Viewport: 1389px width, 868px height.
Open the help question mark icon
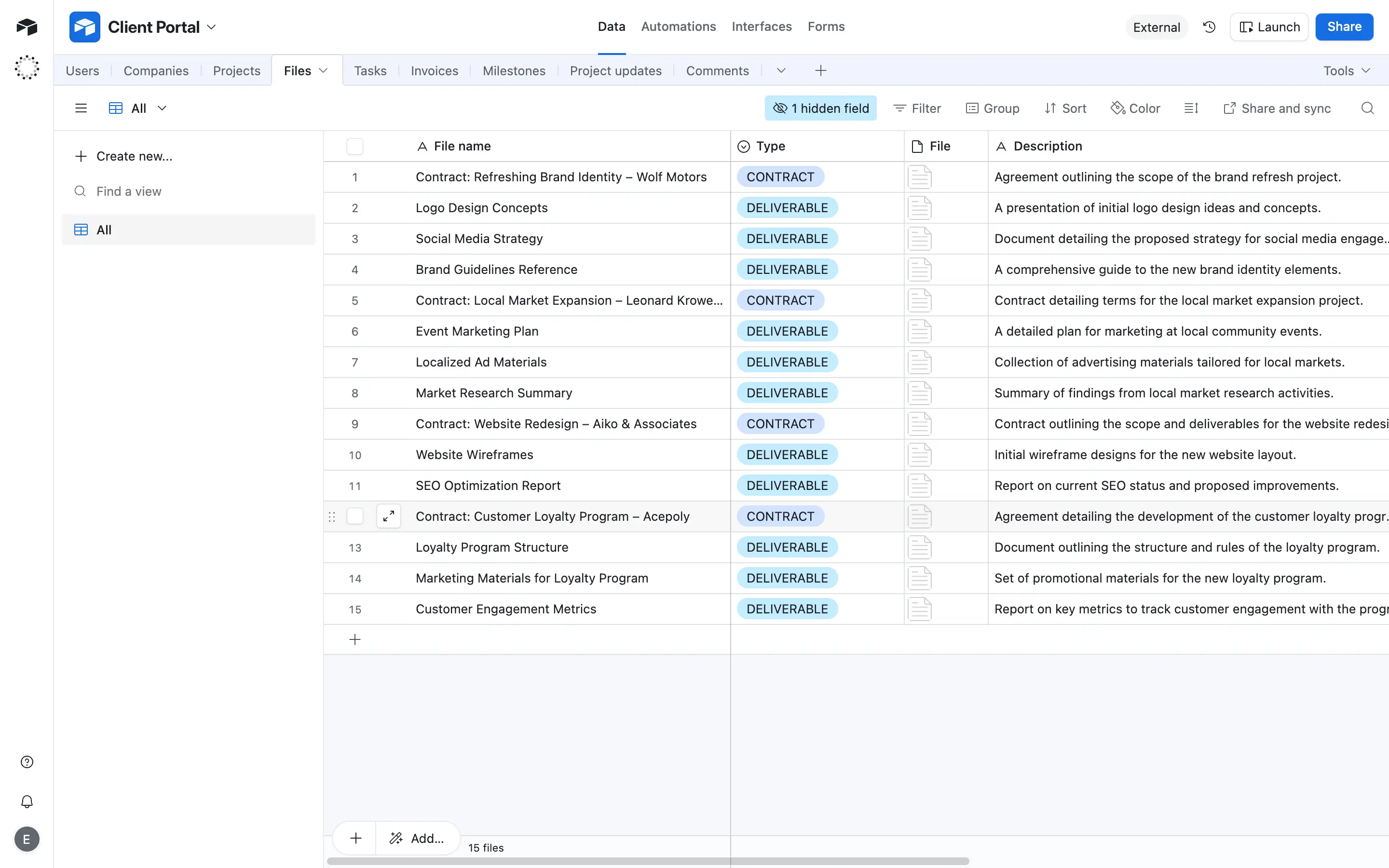coord(27,762)
